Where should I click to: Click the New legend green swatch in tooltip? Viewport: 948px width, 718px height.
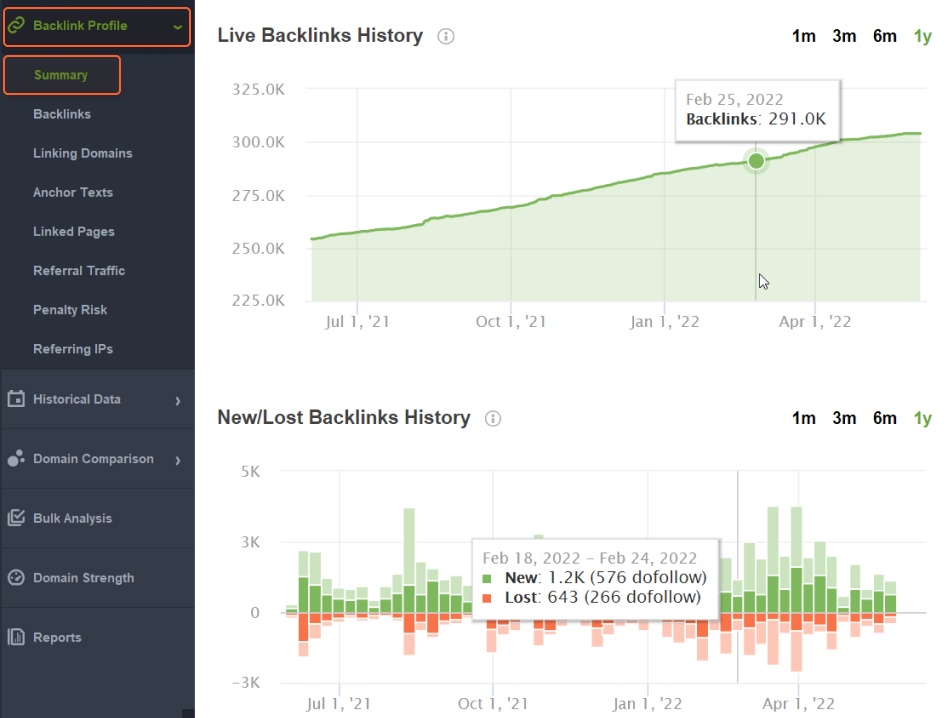487,578
